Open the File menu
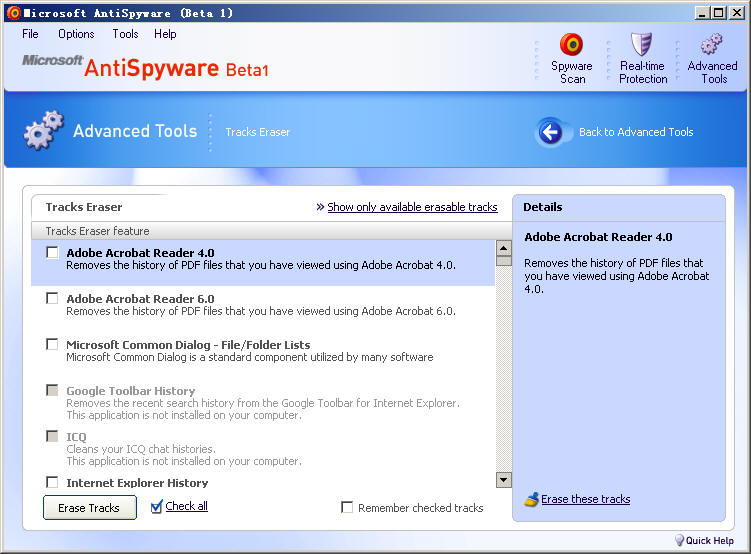Screen dimensions: 751x554 [30, 34]
